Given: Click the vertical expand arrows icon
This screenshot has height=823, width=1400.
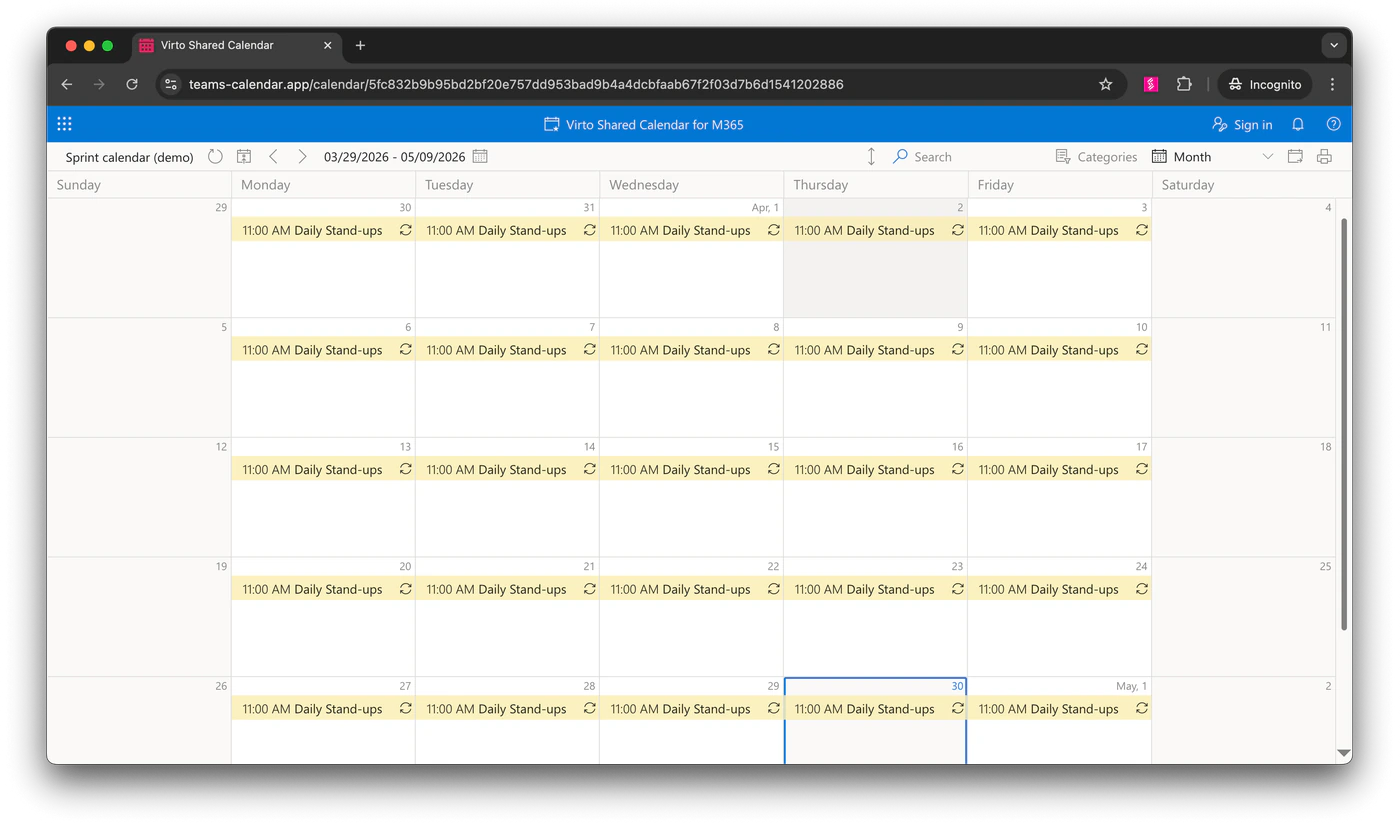Looking at the screenshot, I should [871, 157].
